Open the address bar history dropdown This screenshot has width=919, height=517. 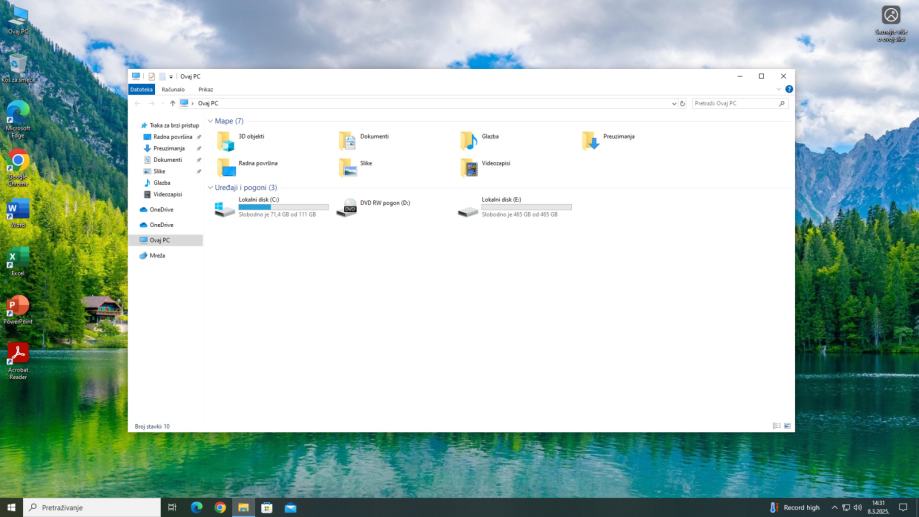(x=673, y=103)
